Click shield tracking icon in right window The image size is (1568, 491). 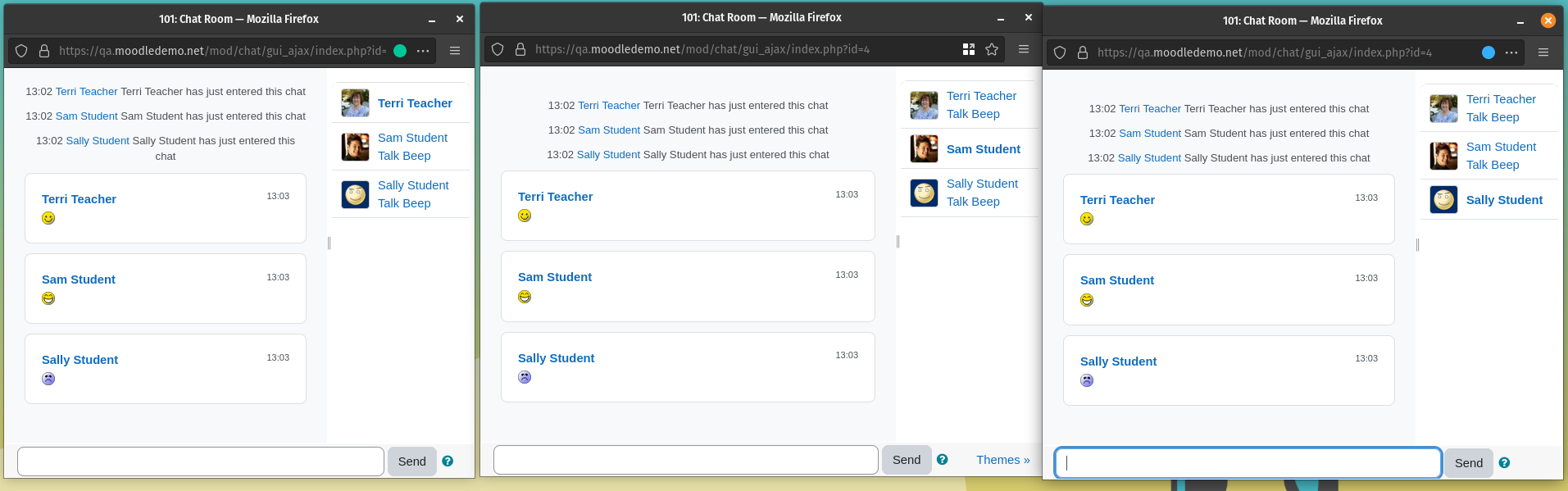click(1060, 52)
